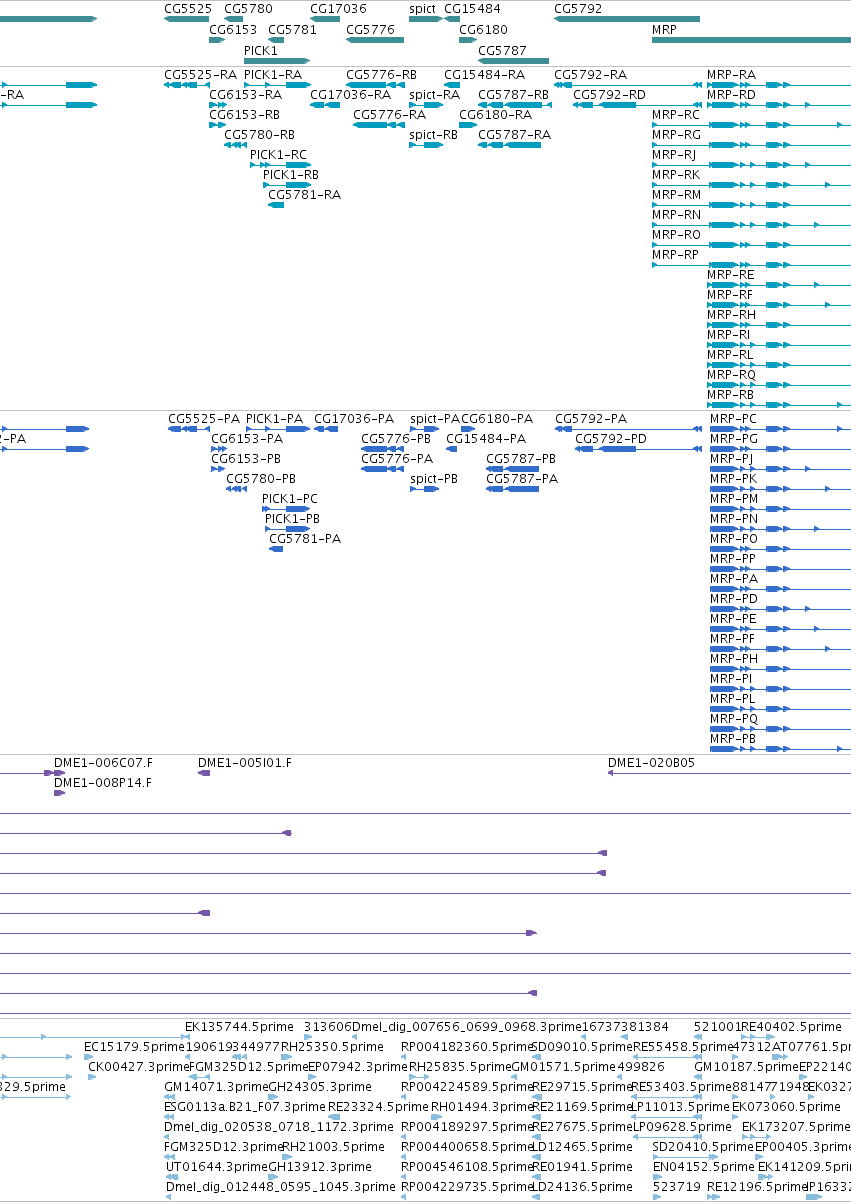
Task: Select EST UT01644.3prime
Action: click(x=215, y=1167)
